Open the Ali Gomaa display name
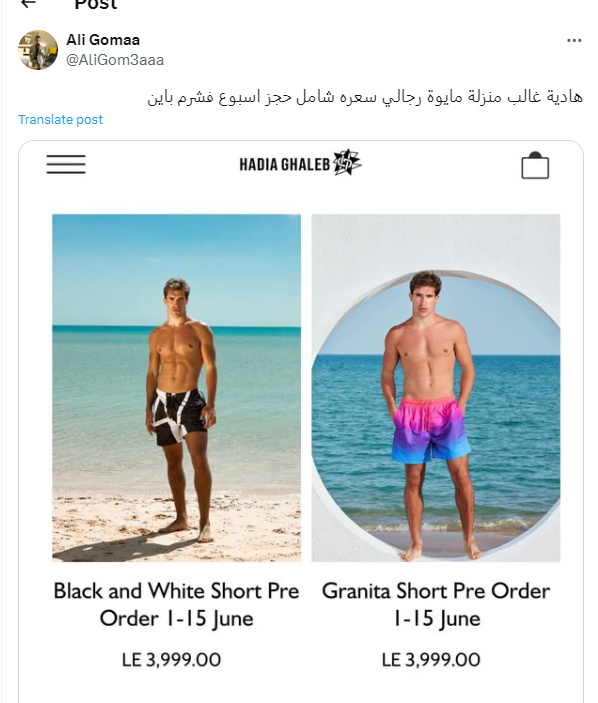598x703 pixels. point(103,40)
